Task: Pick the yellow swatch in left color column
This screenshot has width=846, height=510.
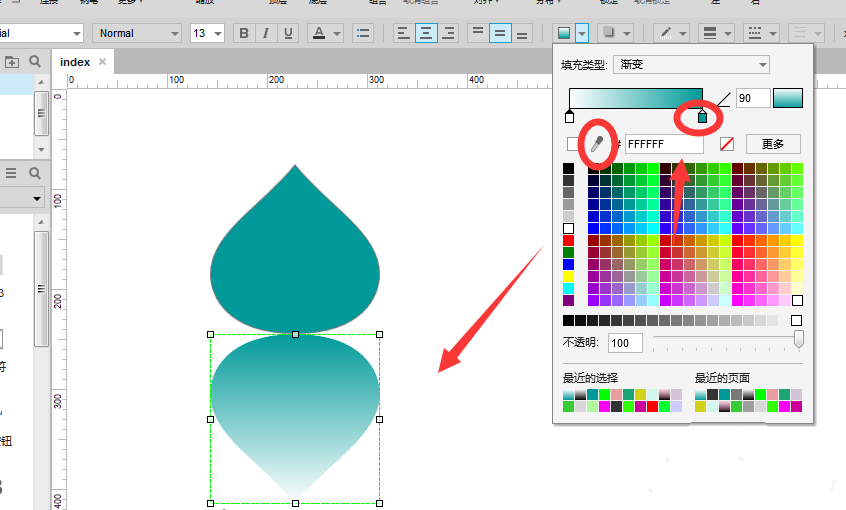Action: (x=568, y=276)
